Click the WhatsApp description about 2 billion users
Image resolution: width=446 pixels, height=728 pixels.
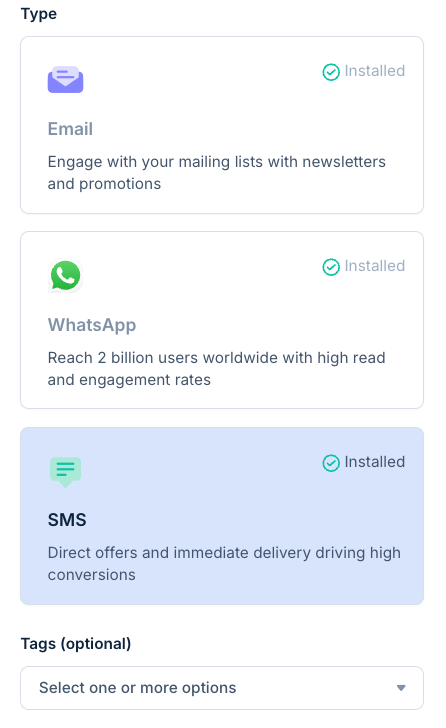216,369
